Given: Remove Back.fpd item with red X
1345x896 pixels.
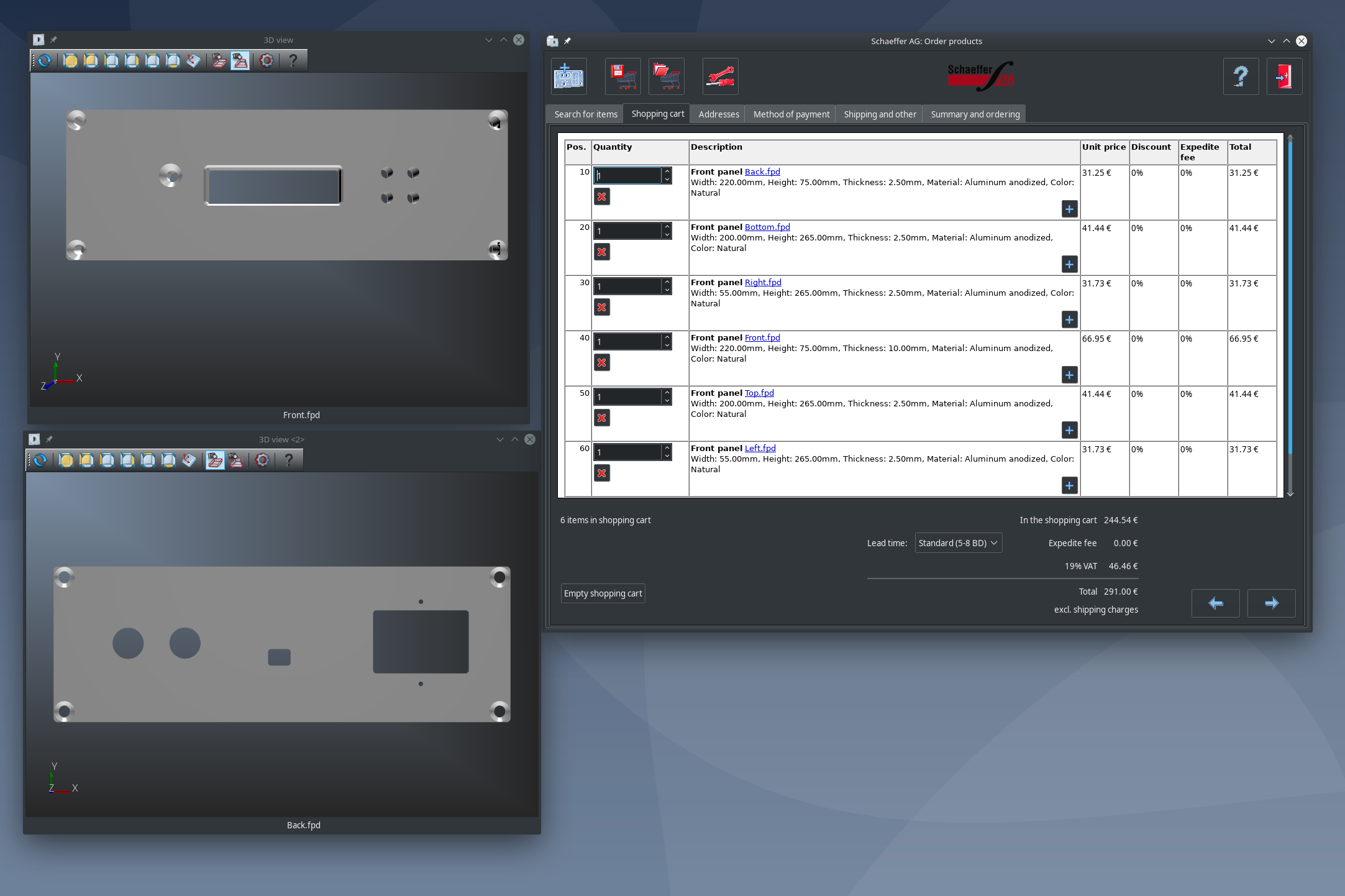Looking at the screenshot, I should pos(601,197).
